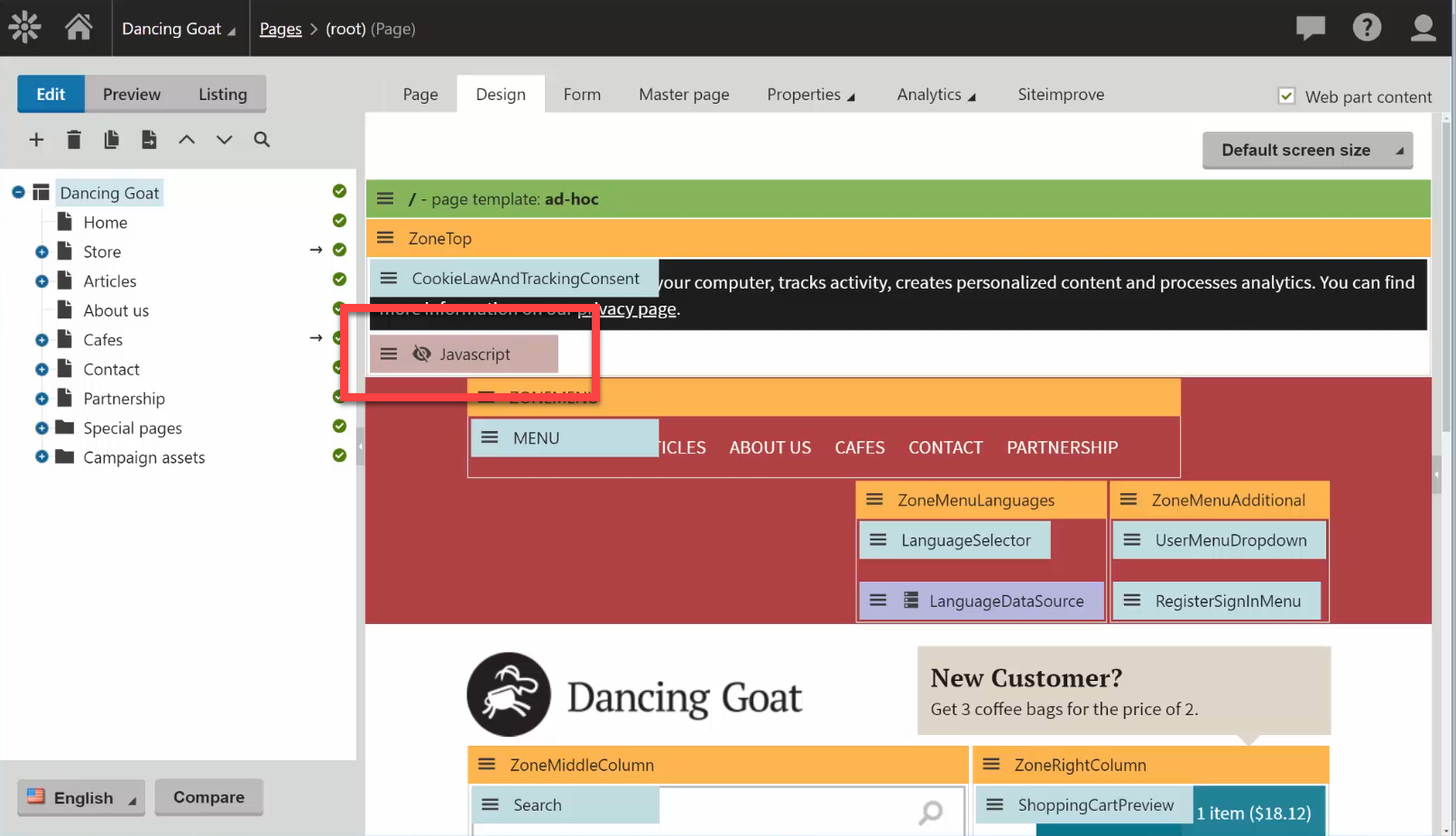Screen dimensions: 1456x836
Task: Switch to the Master page tab
Action: click(683, 94)
